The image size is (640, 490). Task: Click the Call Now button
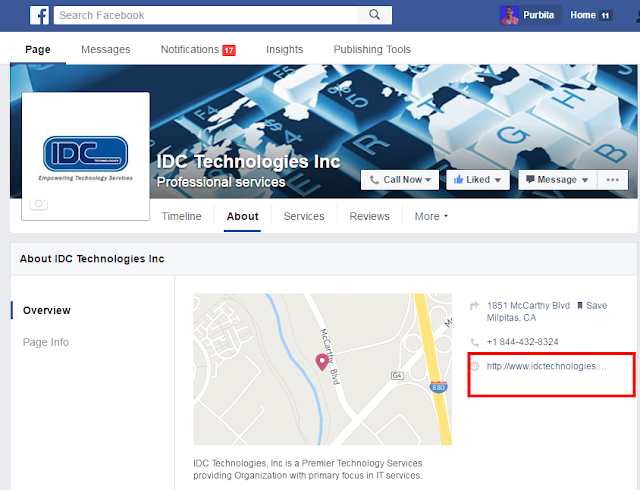point(400,180)
